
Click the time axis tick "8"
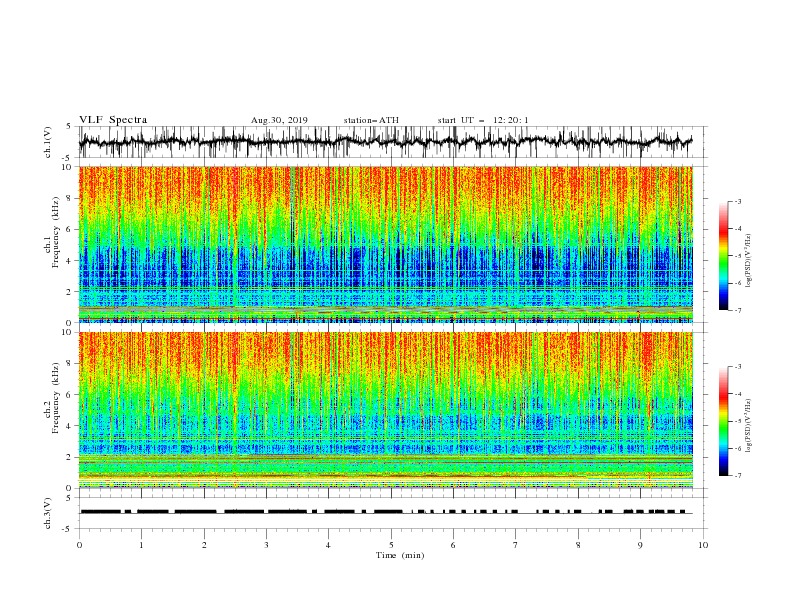[578, 545]
